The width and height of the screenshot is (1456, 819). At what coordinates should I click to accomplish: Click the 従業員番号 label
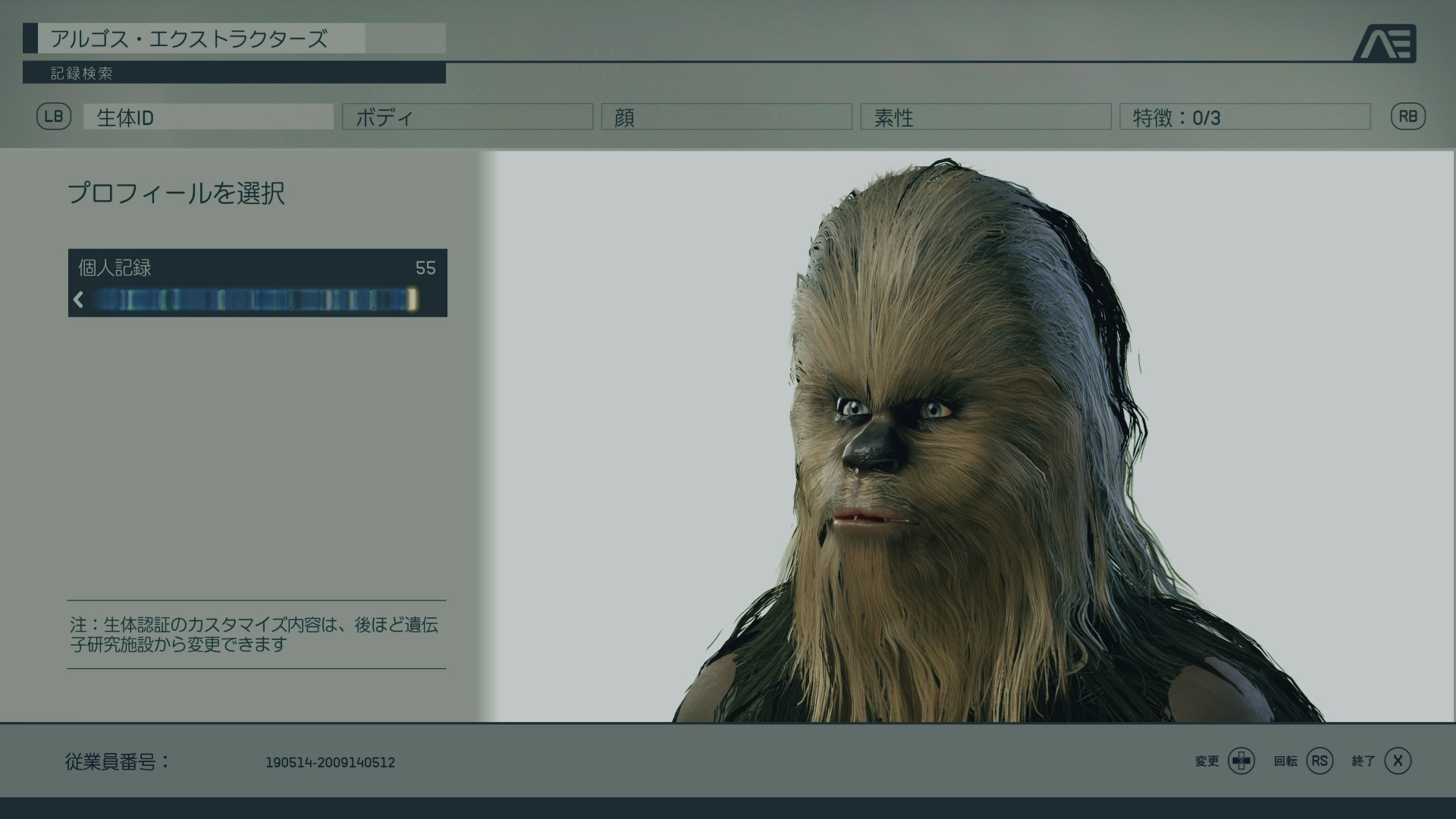click(x=118, y=761)
